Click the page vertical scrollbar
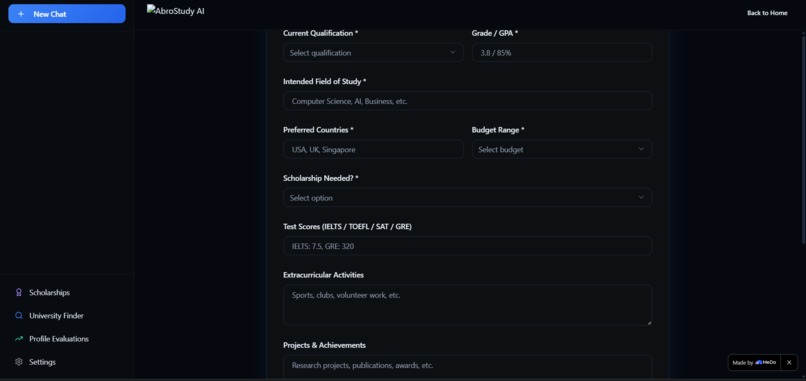The image size is (806, 381). tap(803, 139)
